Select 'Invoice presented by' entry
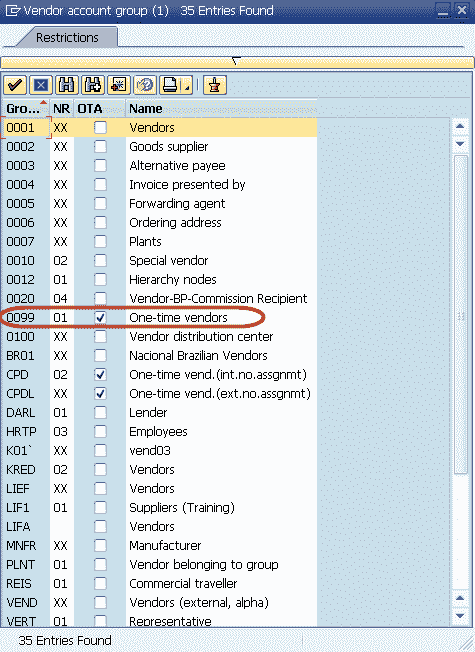This screenshot has width=475, height=652. (x=187, y=185)
